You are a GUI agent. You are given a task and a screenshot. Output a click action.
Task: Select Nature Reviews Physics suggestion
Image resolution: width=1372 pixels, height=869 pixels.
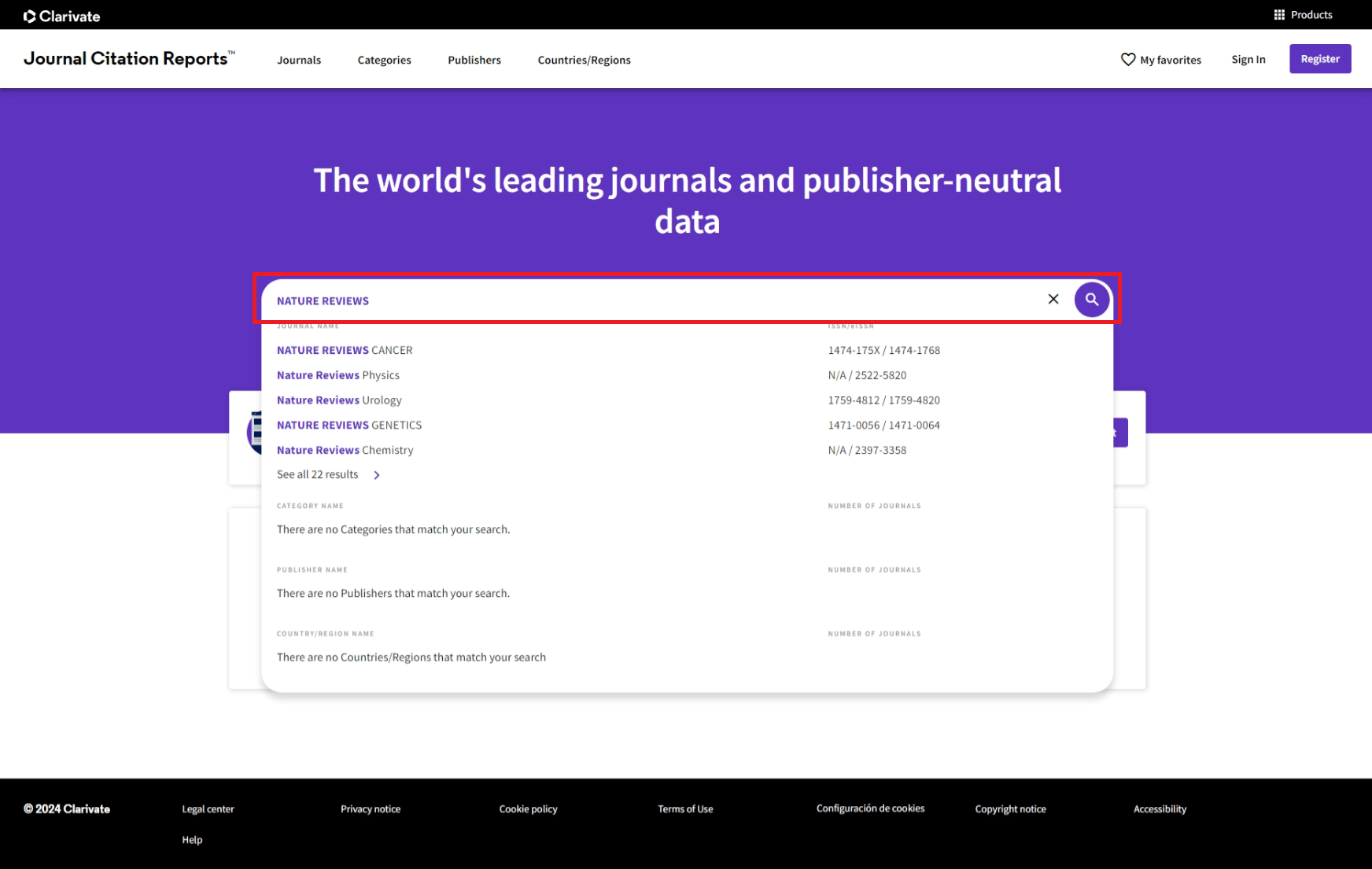tap(338, 375)
